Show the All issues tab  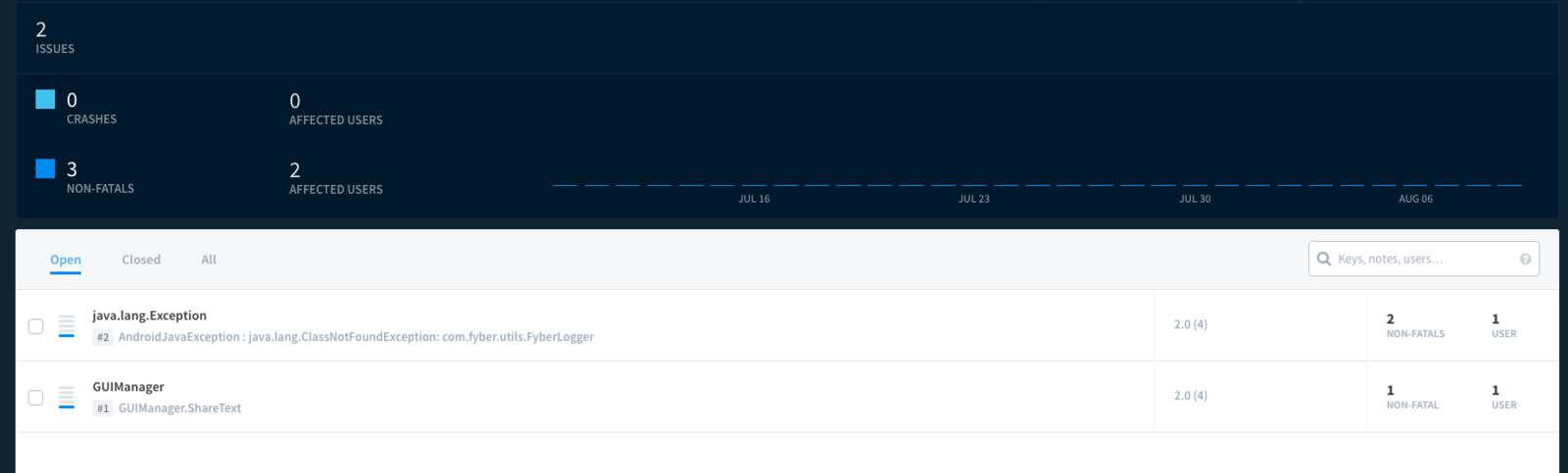tap(209, 260)
